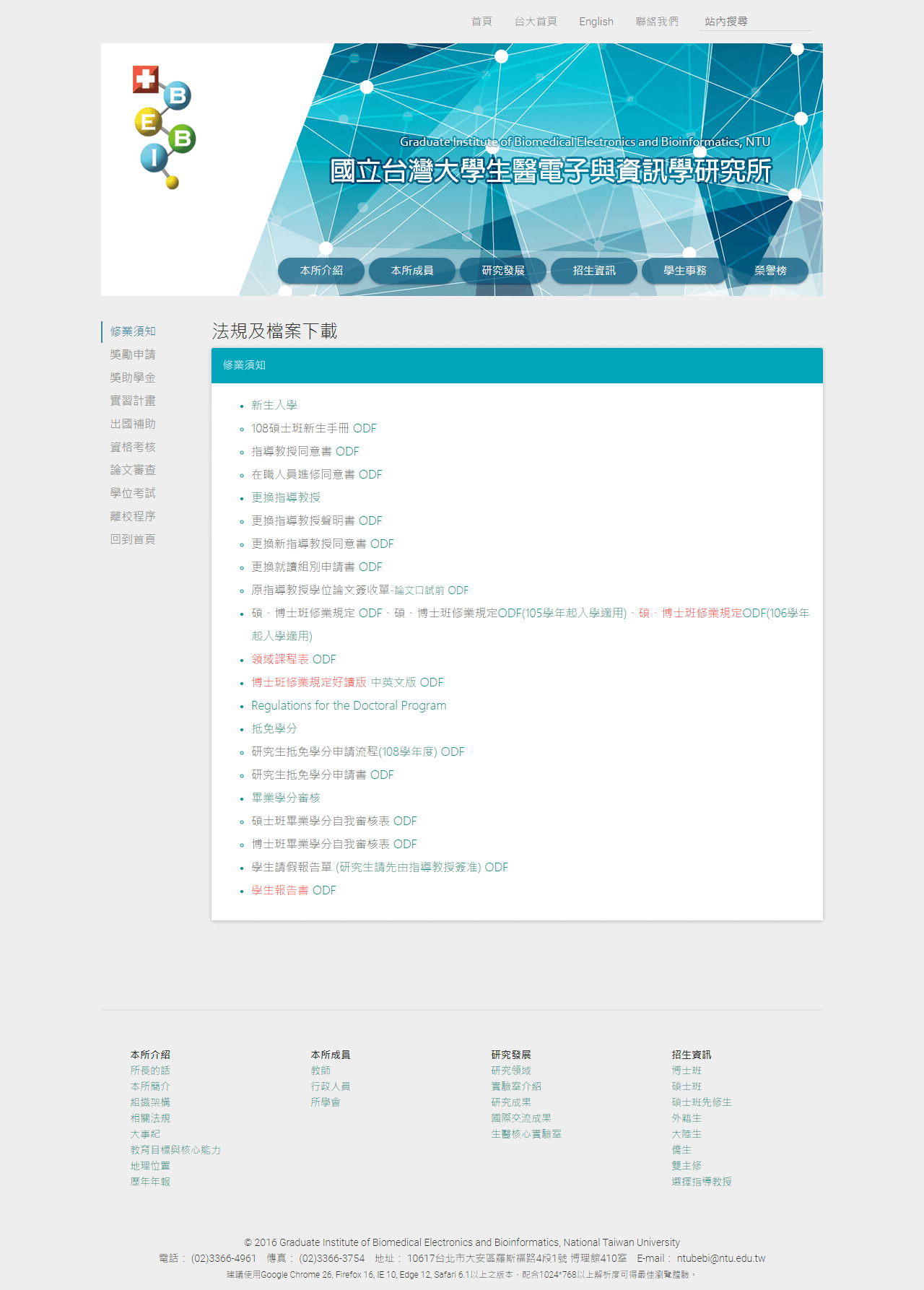The image size is (924, 1290).
Task: Focus the 站內搜尋 search field
Action: tap(756, 22)
